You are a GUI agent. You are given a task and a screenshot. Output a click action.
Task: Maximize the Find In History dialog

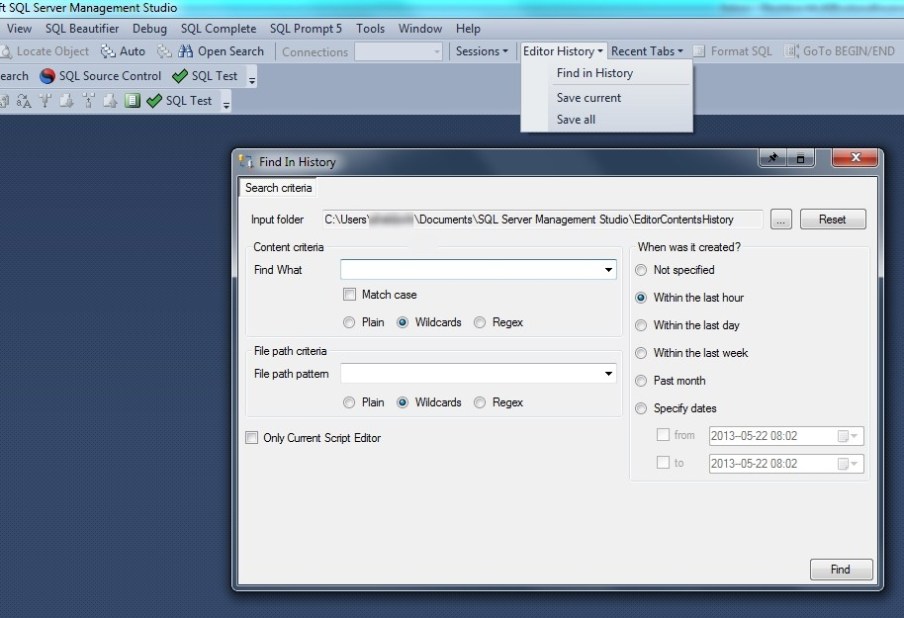click(800, 157)
